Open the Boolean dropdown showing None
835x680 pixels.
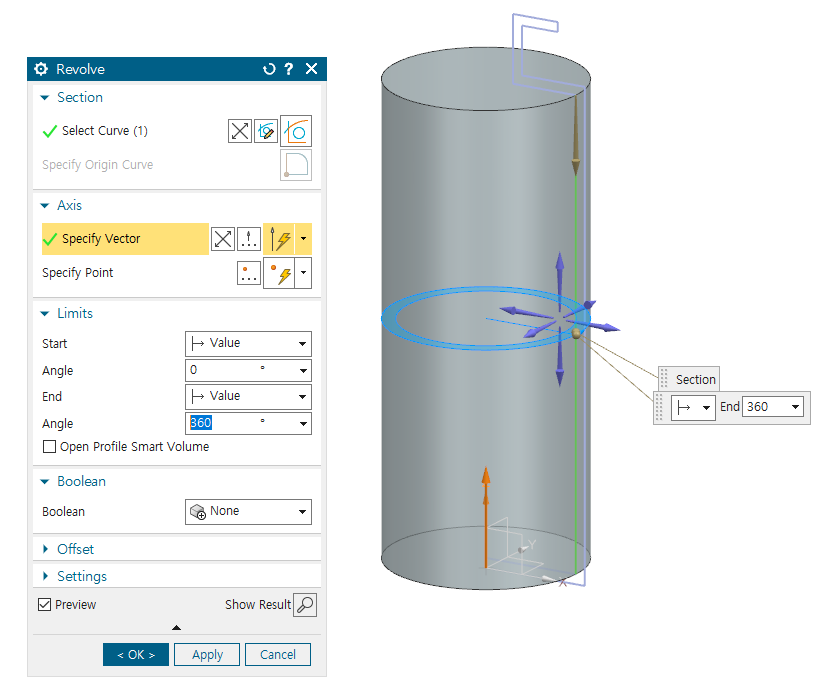tap(248, 512)
